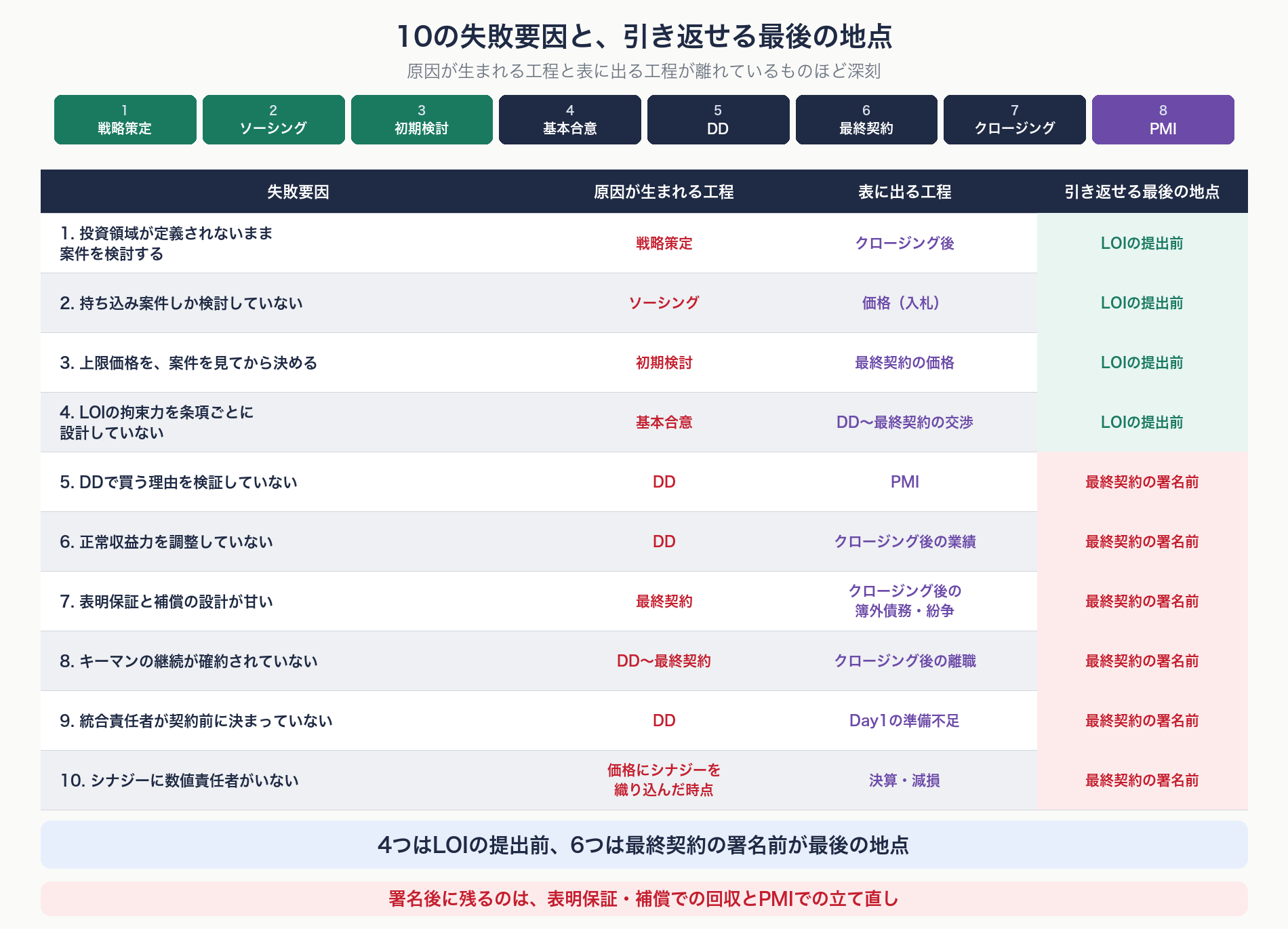Click the step 1 戦略策定 box
The image size is (1288, 929).
click(125, 119)
